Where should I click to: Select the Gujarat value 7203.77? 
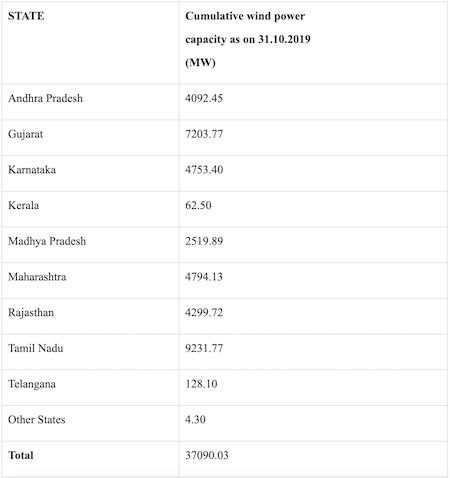click(x=204, y=134)
